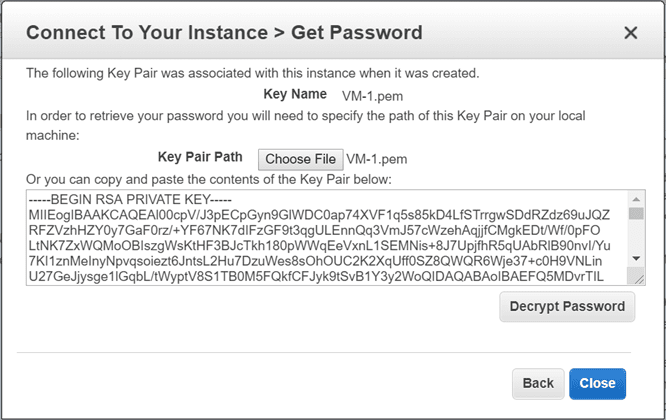Click the key text area's scroll down arrow
Image resolution: width=666 pixels, height=420 pixels.
pyautogui.click(x=637, y=258)
